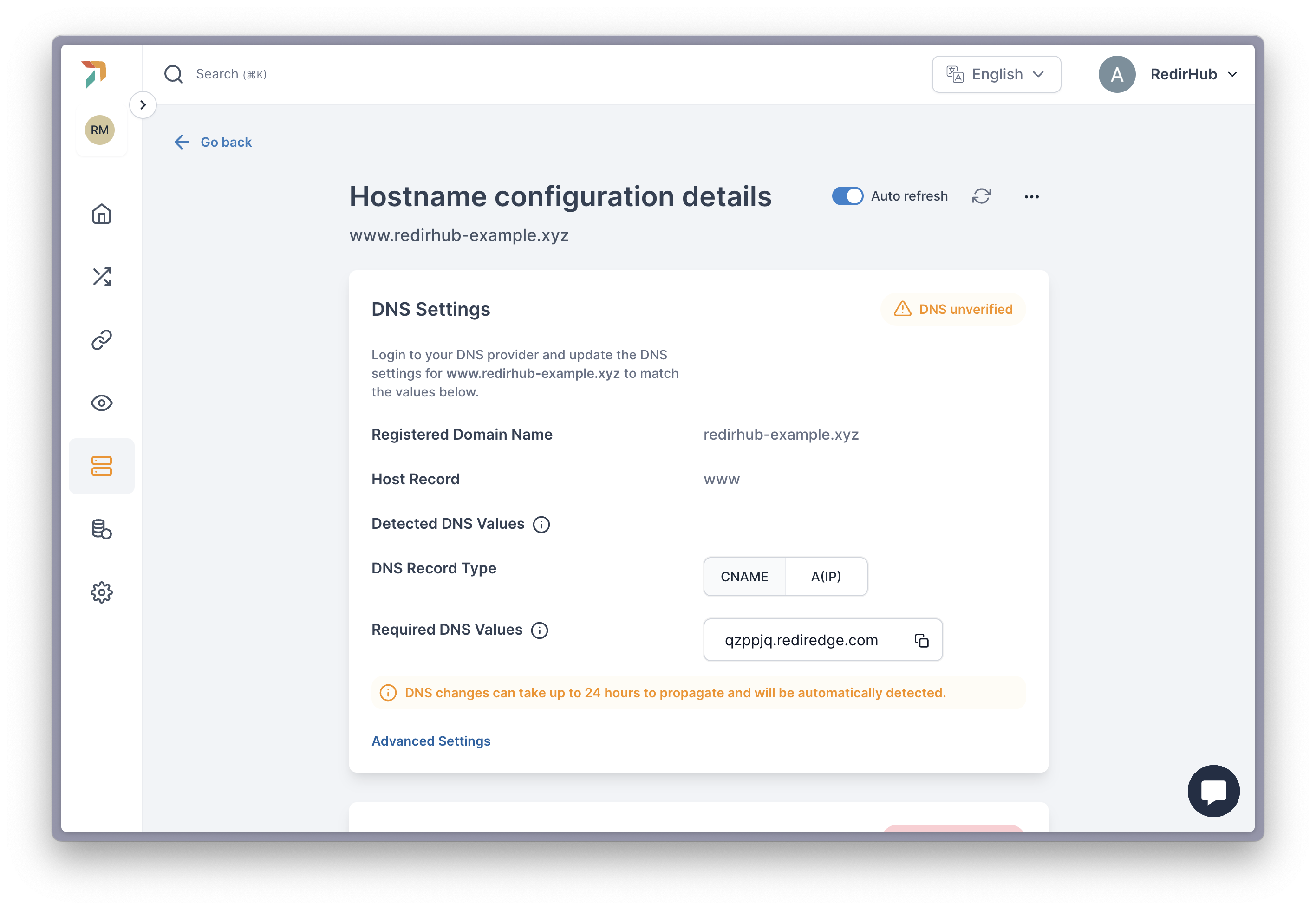
Task: Open the live chat bubble
Action: (x=1213, y=791)
